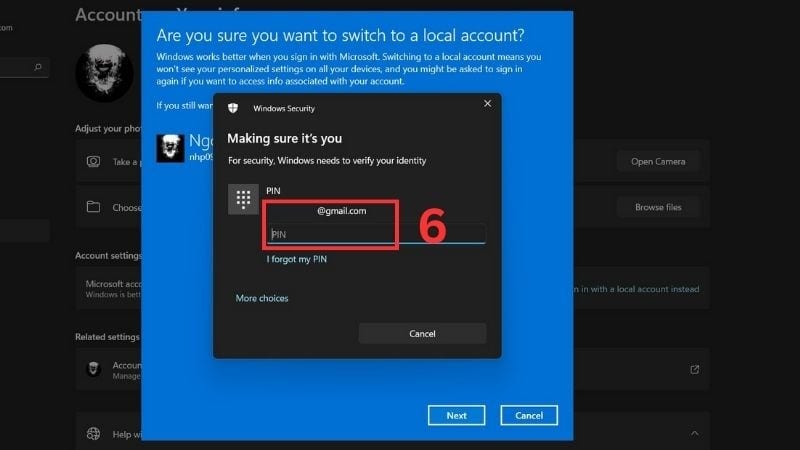800x450 pixels.
Task: Click the Open Camera button
Action: click(657, 161)
